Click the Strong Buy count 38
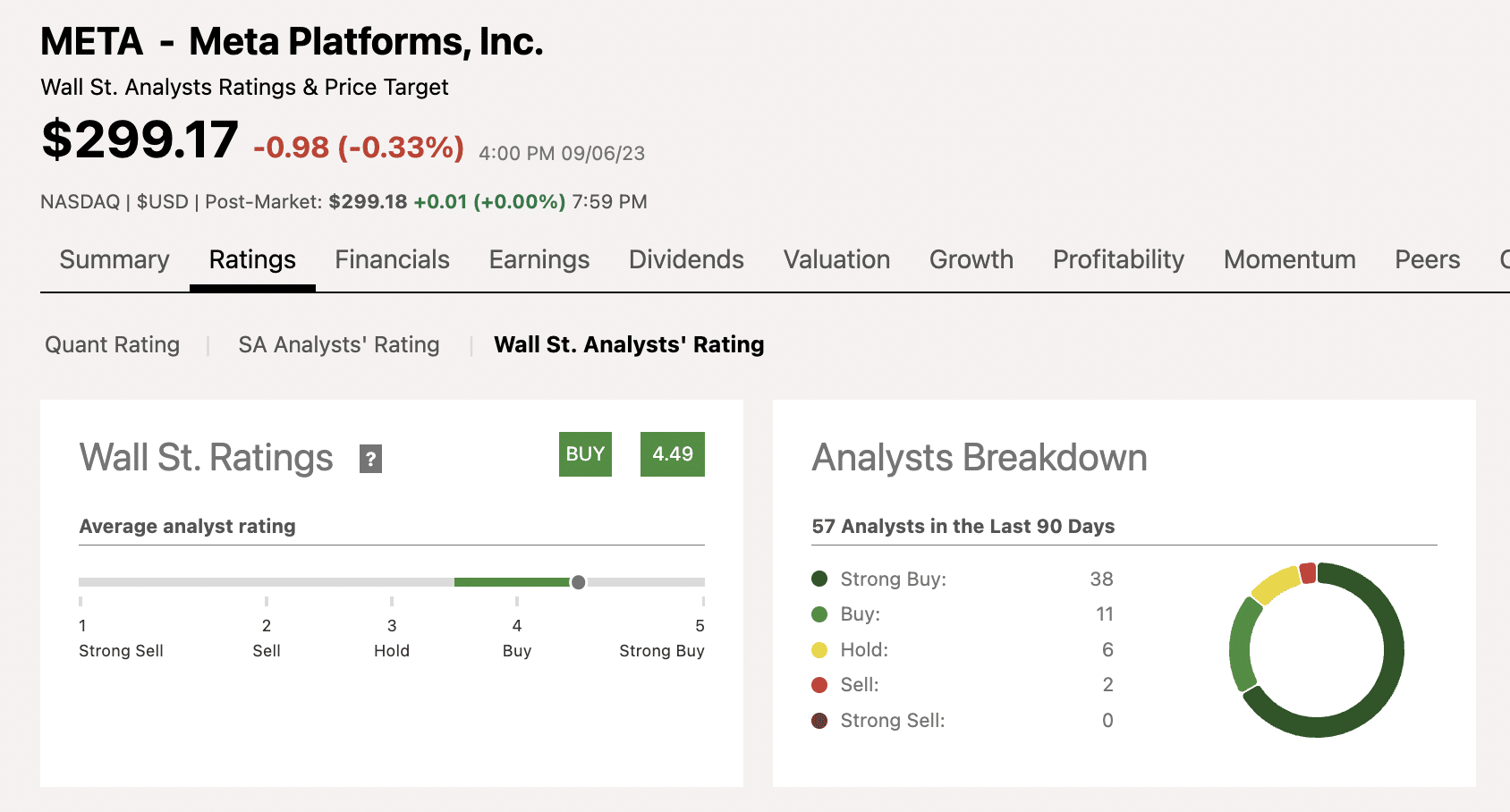This screenshot has height=812, width=1510. [1101, 579]
